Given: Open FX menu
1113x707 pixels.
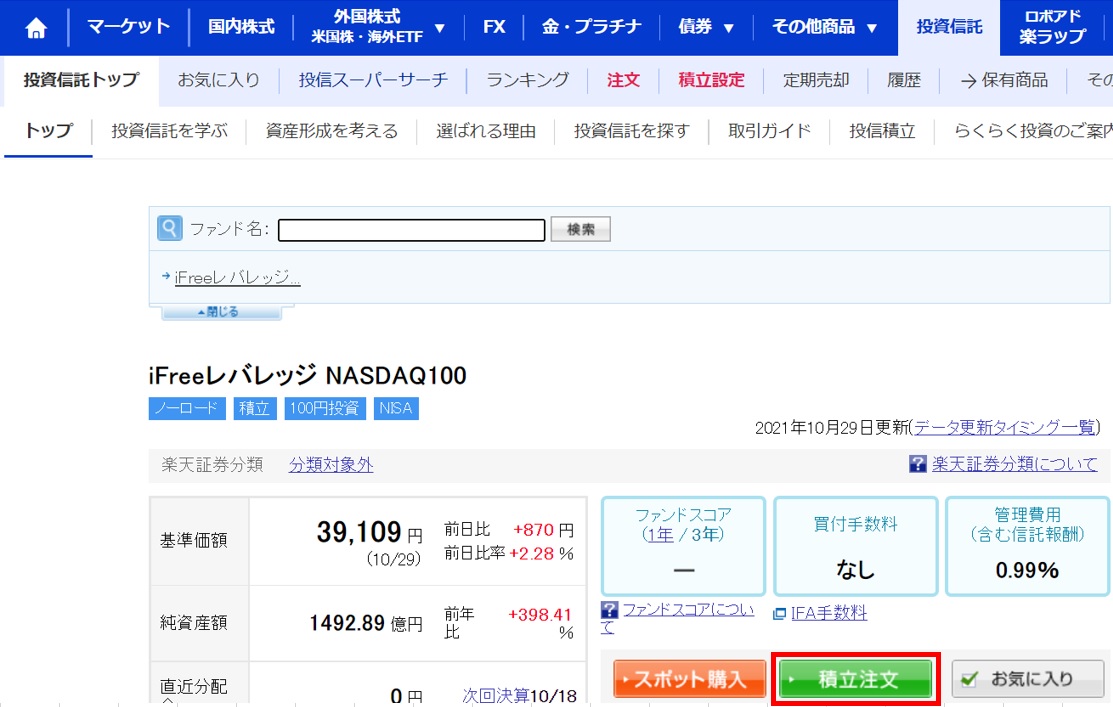Looking at the screenshot, I should point(494,27).
